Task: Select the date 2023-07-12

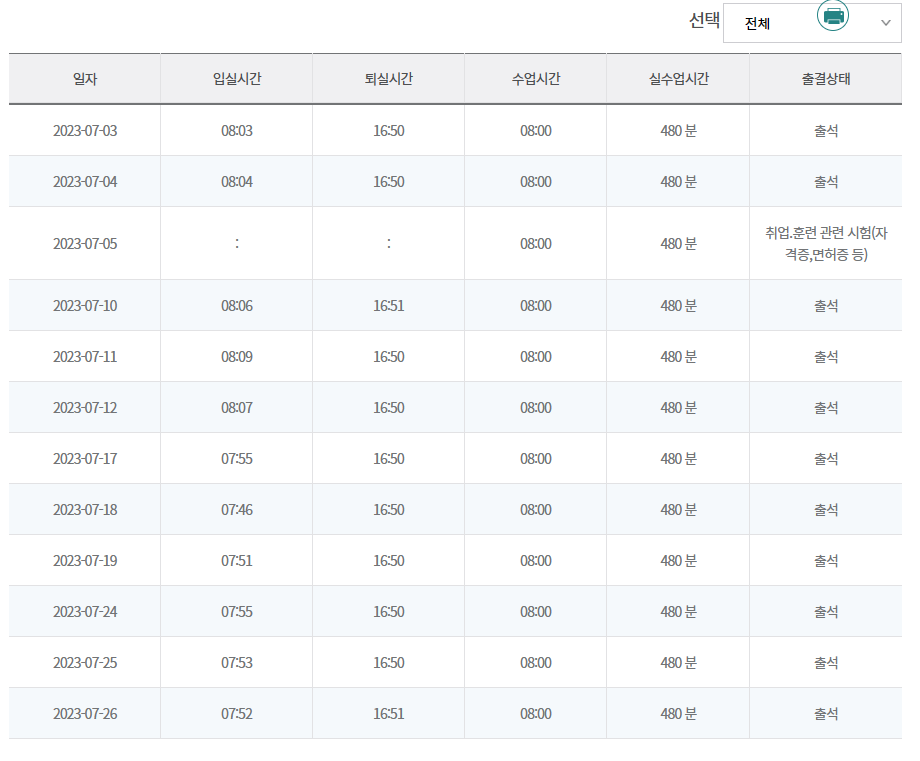Action: (85, 408)
